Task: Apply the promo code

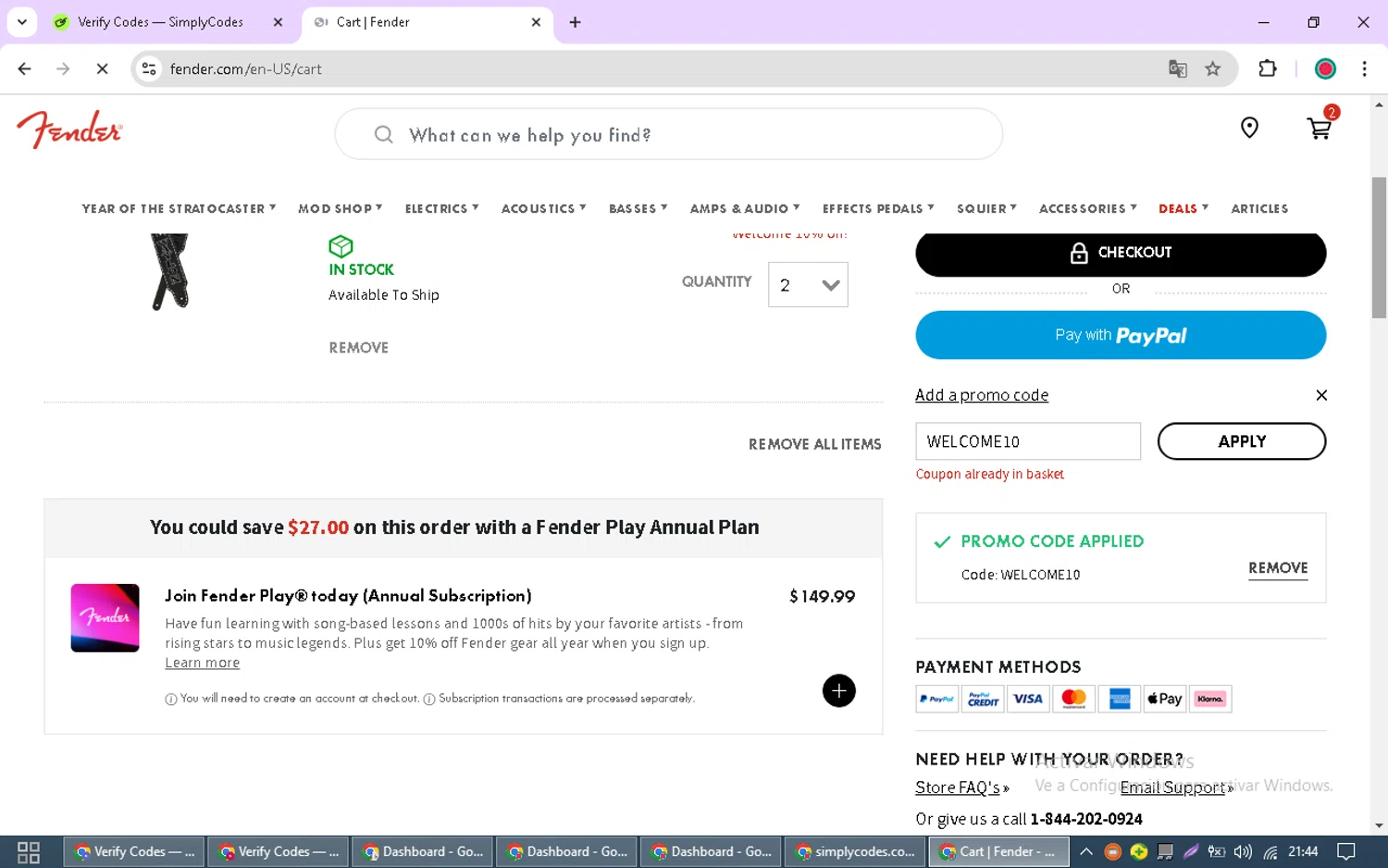Action: [x=1242, y=441]
